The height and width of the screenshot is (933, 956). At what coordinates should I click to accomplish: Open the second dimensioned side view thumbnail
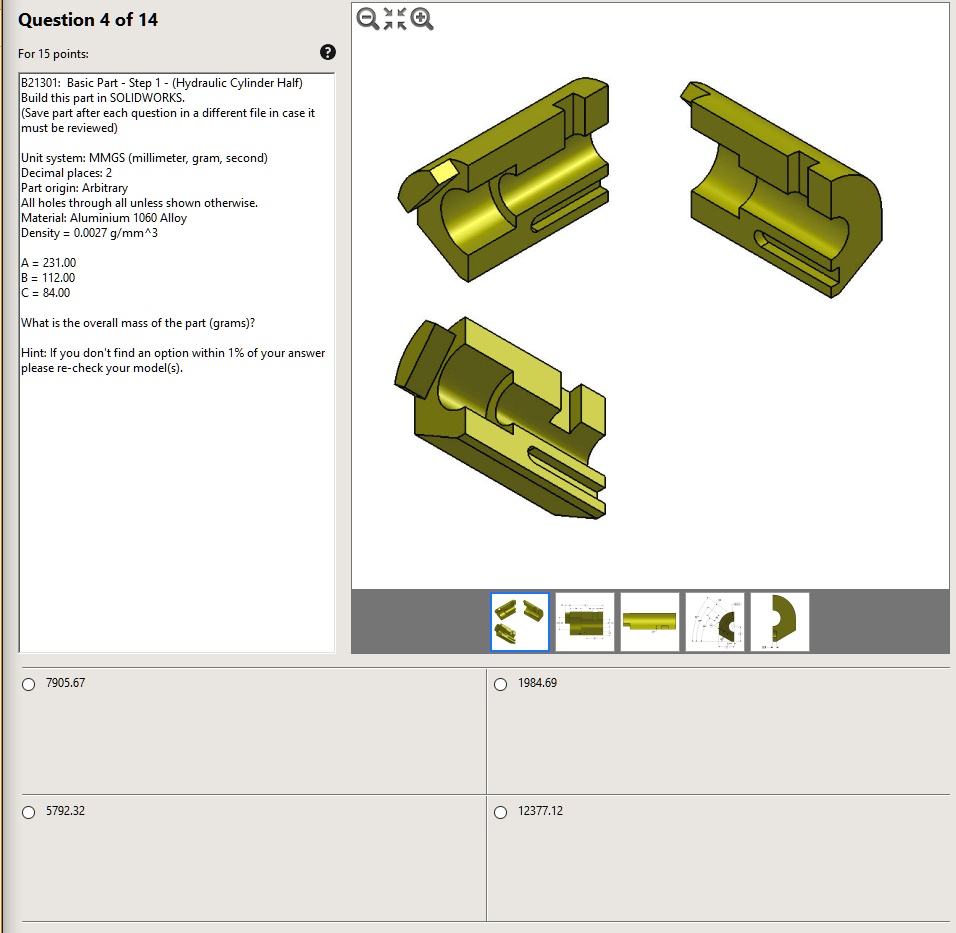coord(585,622)
